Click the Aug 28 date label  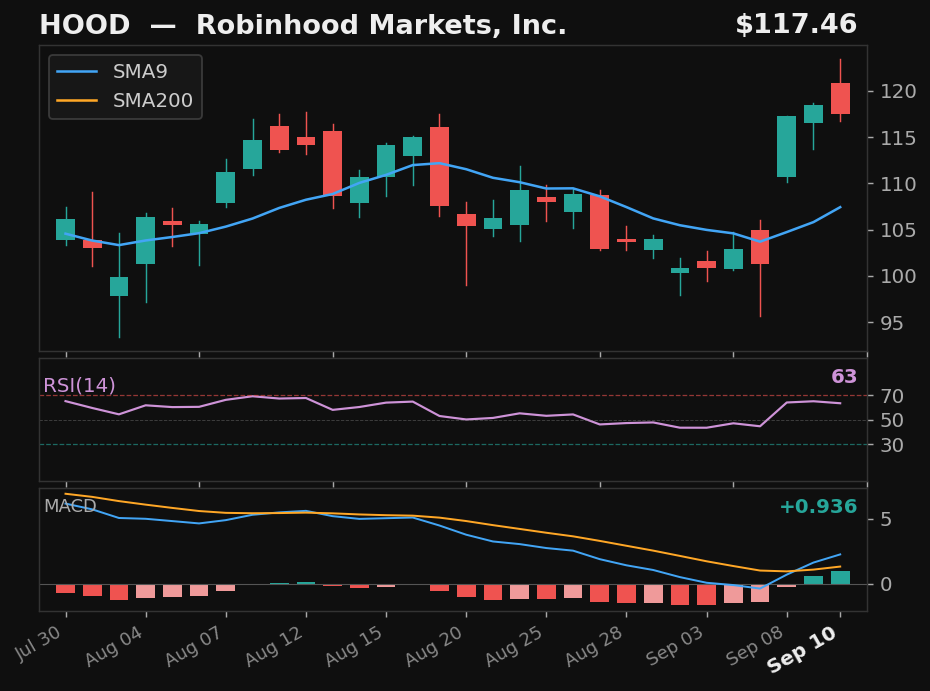[594, 646]
